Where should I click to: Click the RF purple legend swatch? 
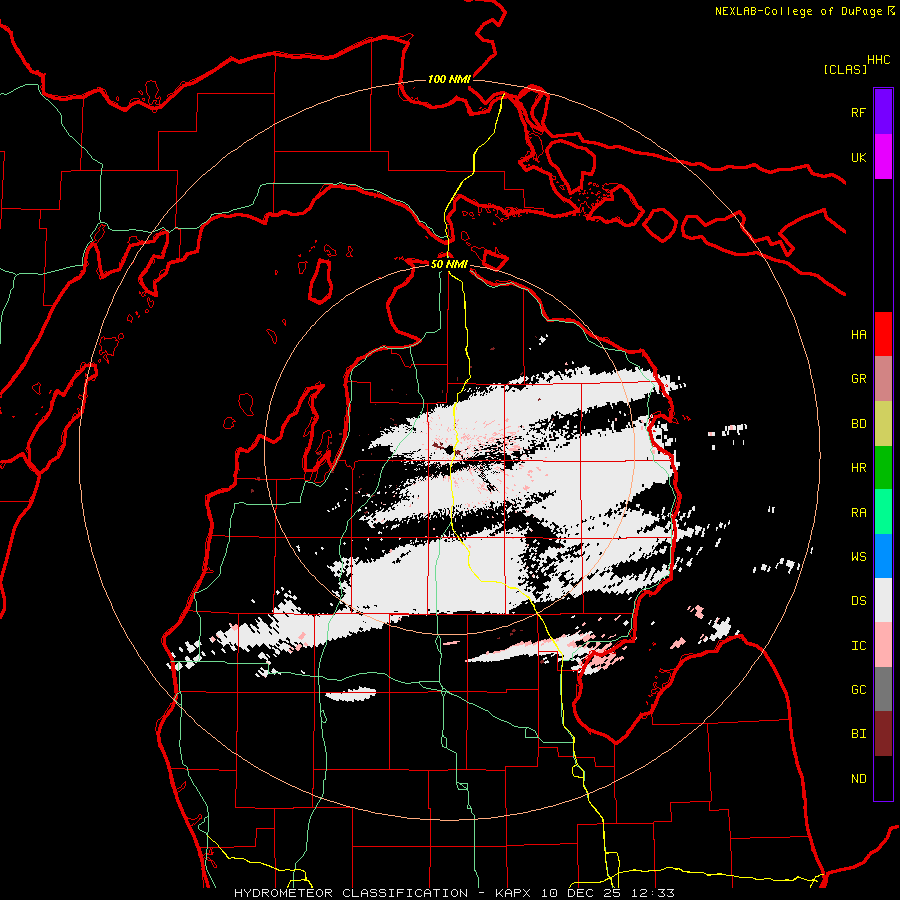(883, 112)
